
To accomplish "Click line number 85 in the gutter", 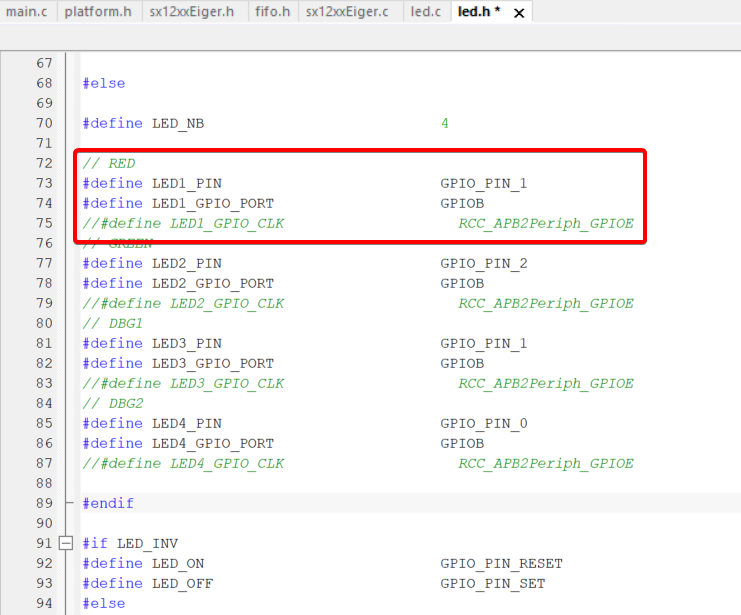I will pos(43,423).
